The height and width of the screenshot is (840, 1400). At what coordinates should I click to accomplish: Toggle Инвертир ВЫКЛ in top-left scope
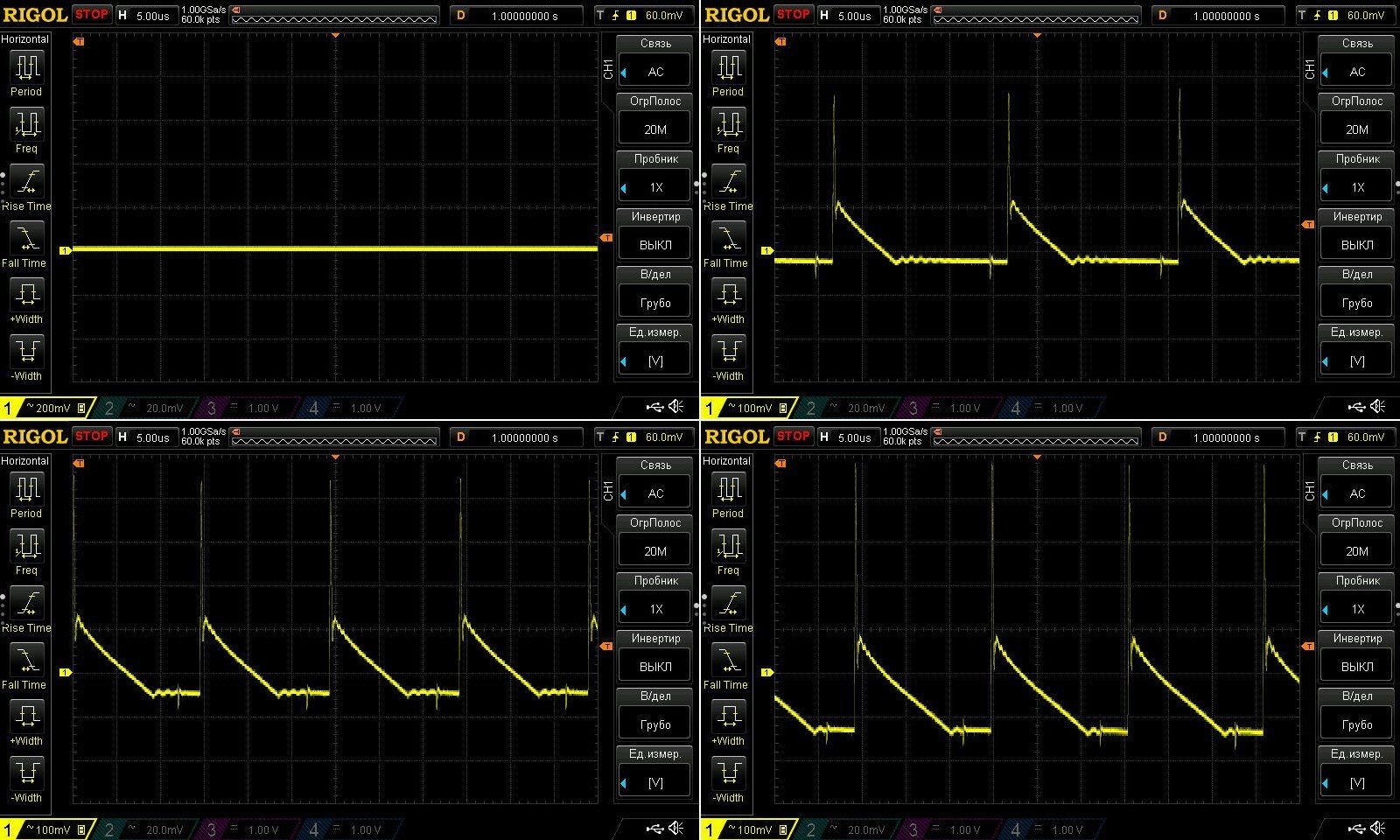click(x=654, y=244)
